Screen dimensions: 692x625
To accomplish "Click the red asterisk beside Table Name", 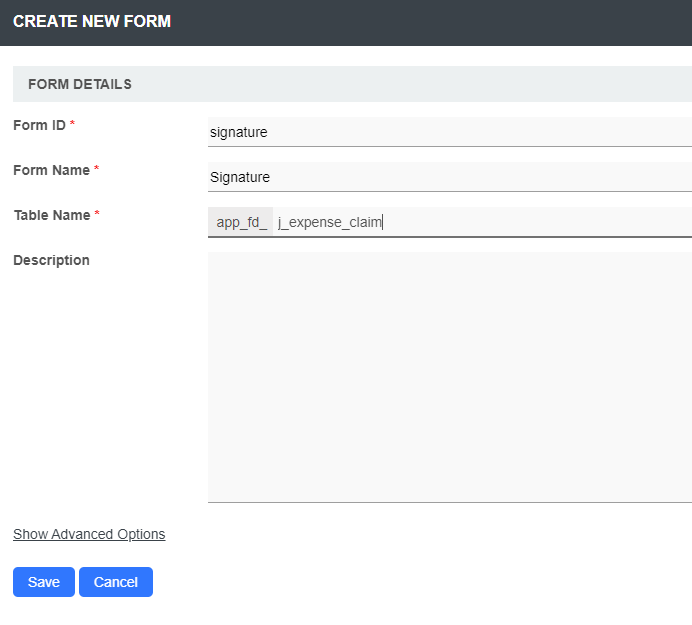I will [97, 215].
